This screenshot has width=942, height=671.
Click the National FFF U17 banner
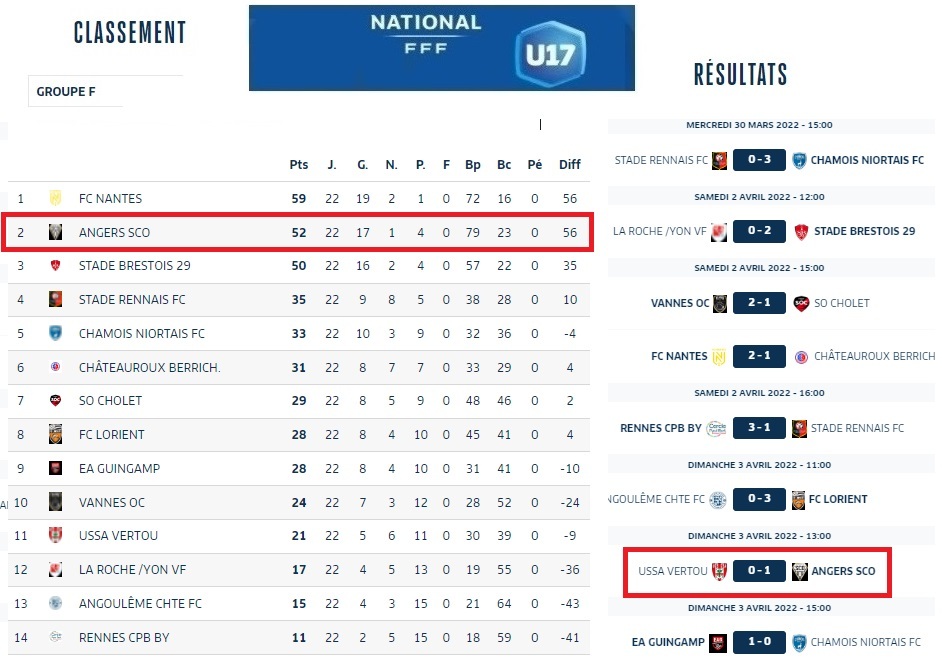point(441,48)
